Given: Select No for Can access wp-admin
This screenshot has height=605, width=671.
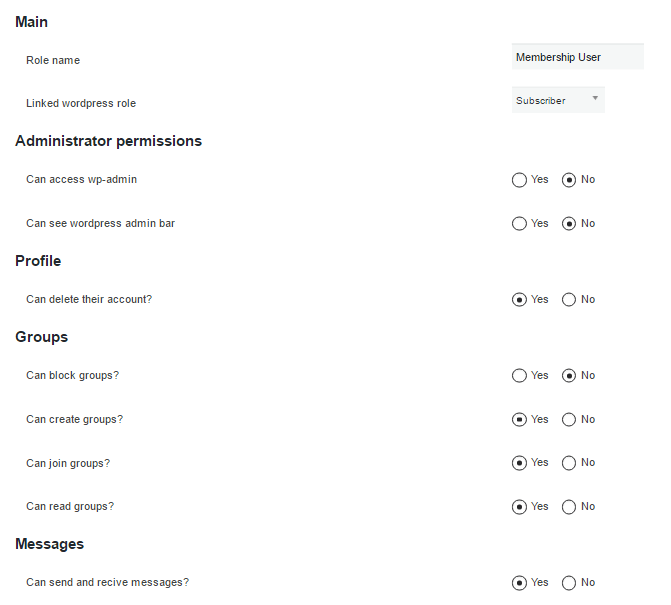Looking at the screenshot, I should coord(569,180).
